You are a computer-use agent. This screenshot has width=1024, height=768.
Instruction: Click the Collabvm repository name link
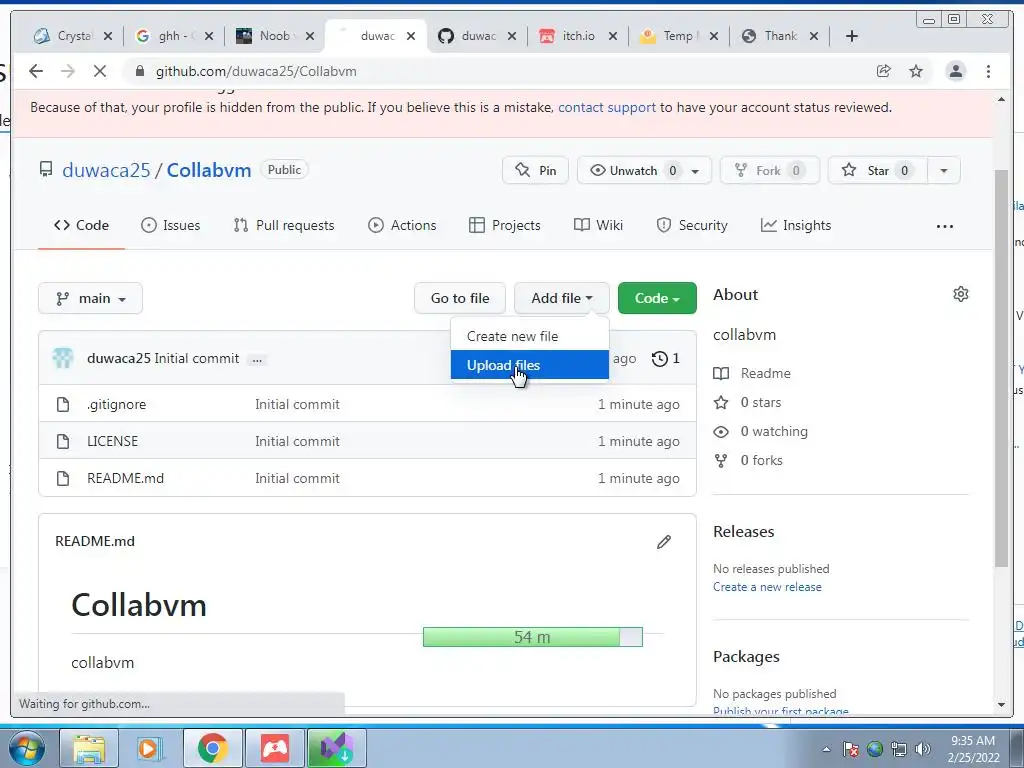pos(209,170)
